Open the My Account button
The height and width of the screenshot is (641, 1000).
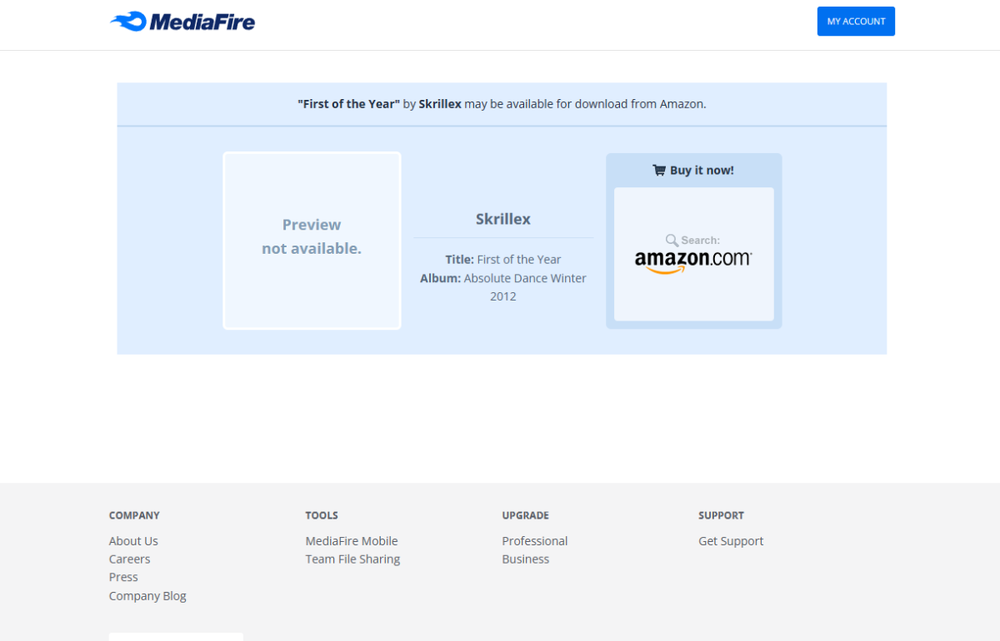(x=855, y=21)
